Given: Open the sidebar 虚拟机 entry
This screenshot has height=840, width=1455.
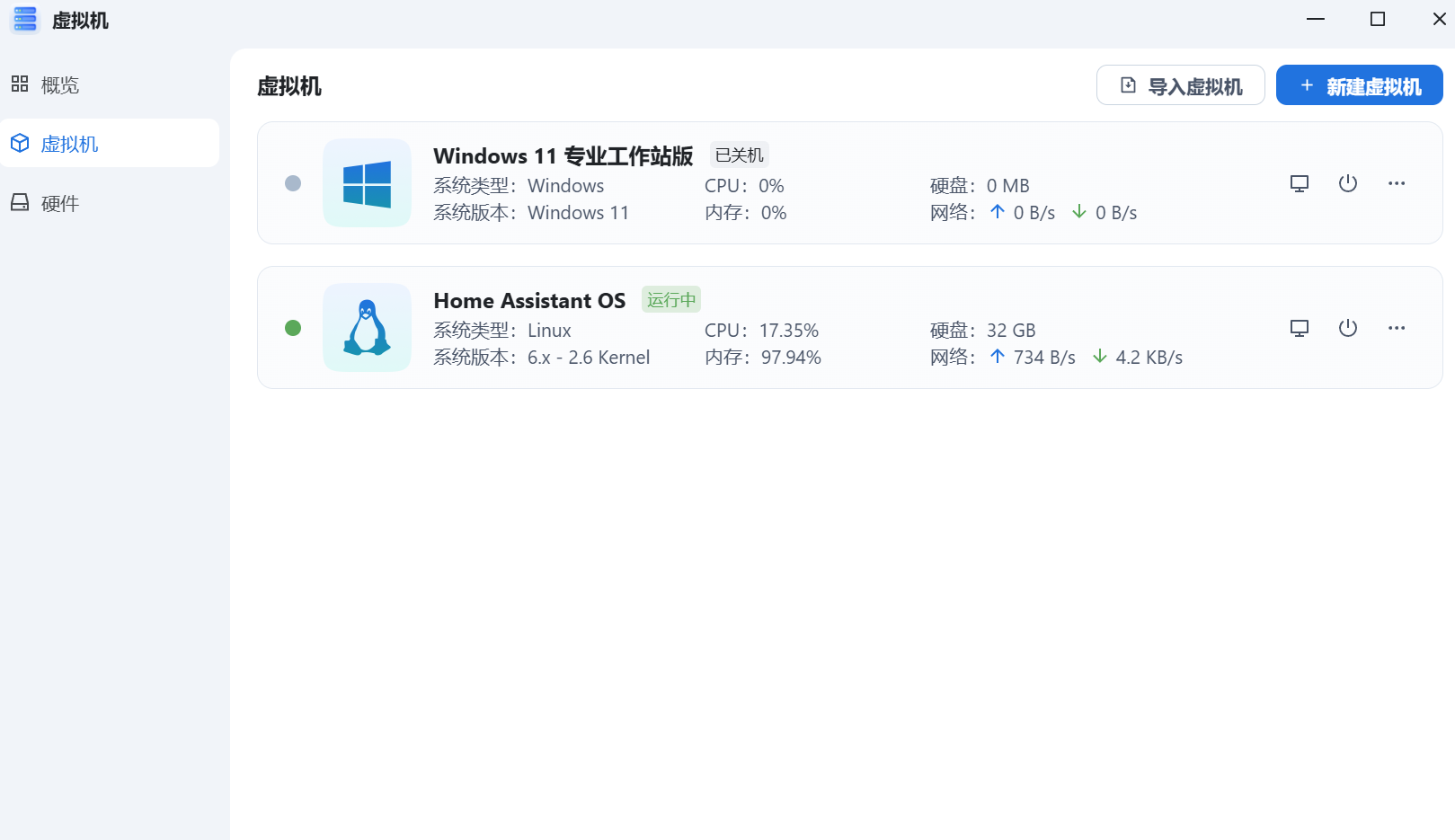Looking at the screenshot, I should pyautogui.click(x=67, y=143).
